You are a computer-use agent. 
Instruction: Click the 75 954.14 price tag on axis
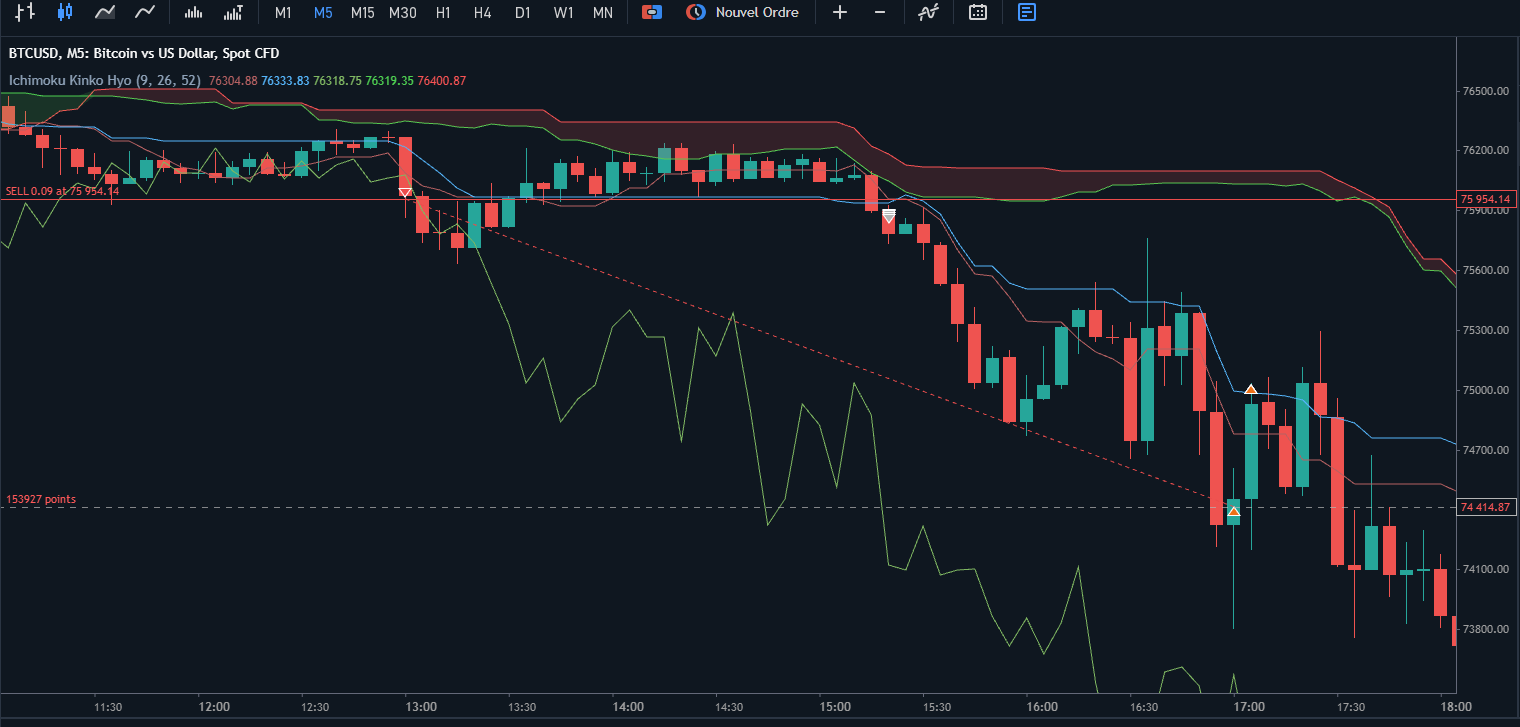pos(1484,199)
